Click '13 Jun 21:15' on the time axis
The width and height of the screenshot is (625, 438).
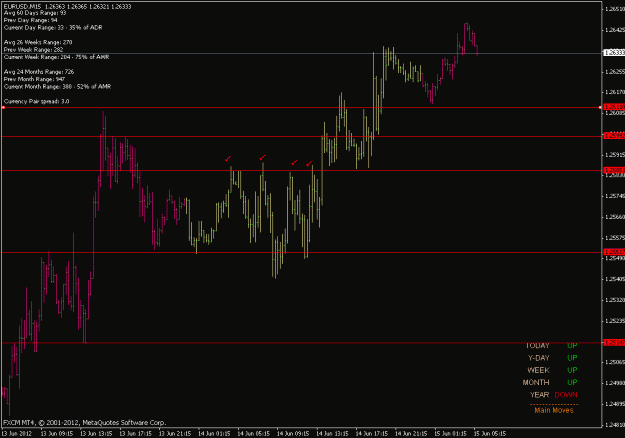pos(175,434)
